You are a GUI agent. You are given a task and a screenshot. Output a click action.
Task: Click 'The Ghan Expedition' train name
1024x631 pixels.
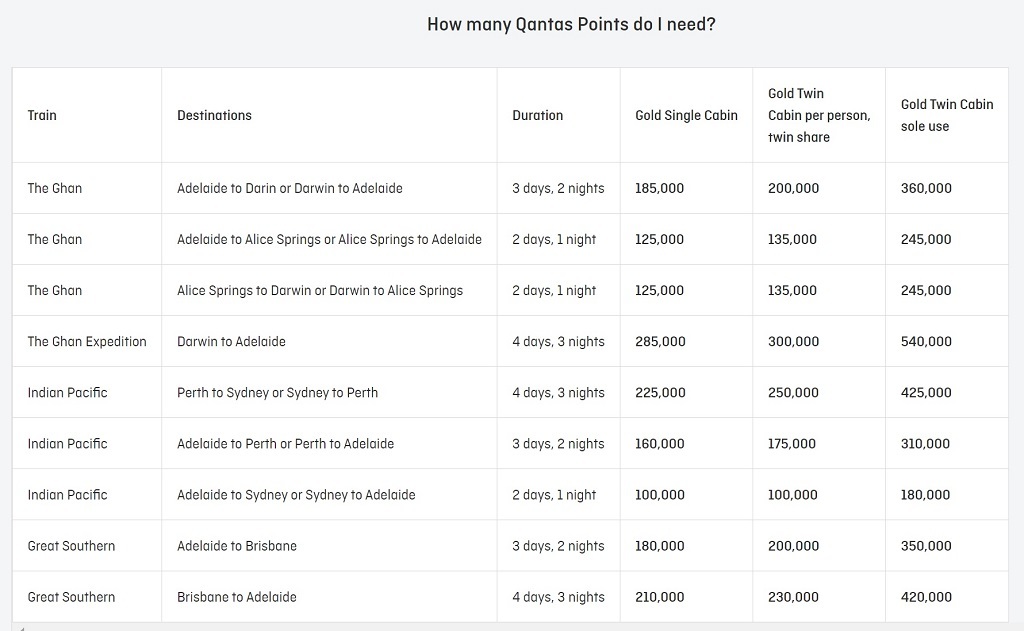(87, 342)
